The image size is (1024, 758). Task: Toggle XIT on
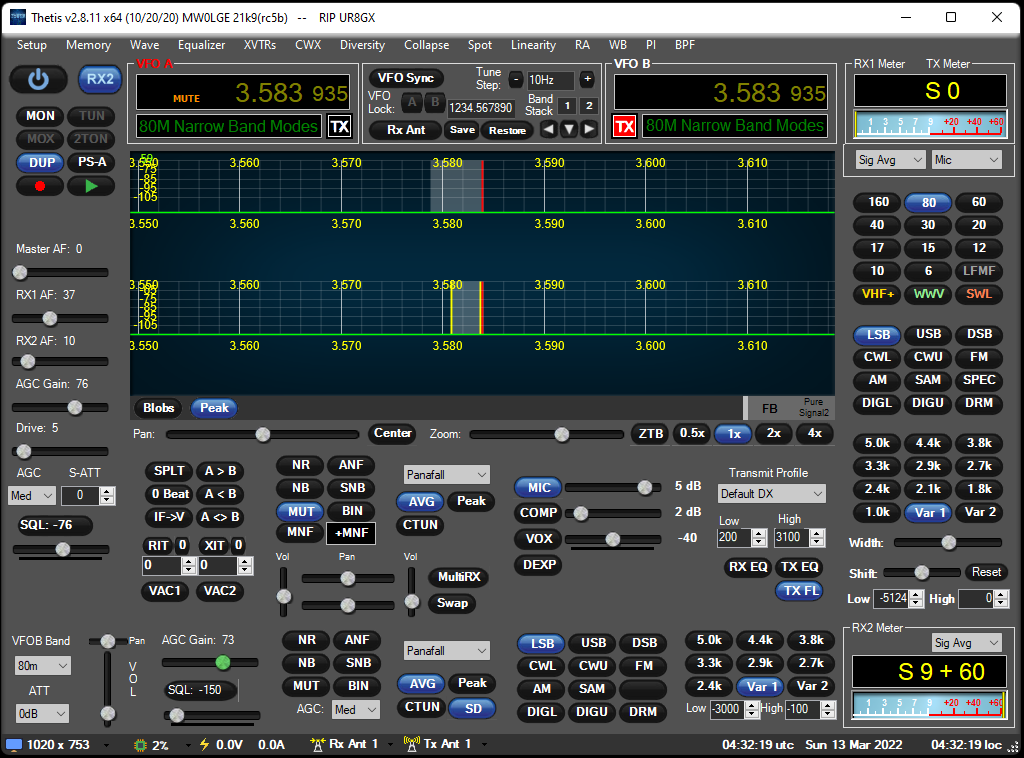[x=214, y=545]
